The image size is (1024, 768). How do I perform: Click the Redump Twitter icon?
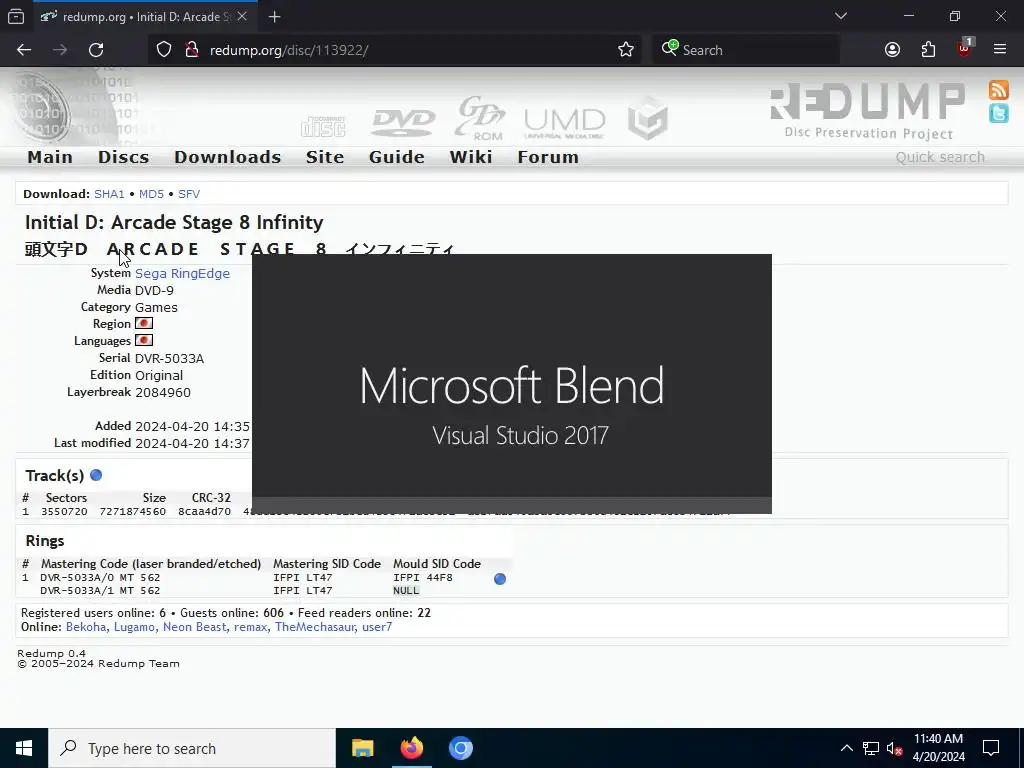tap(998, 114)
